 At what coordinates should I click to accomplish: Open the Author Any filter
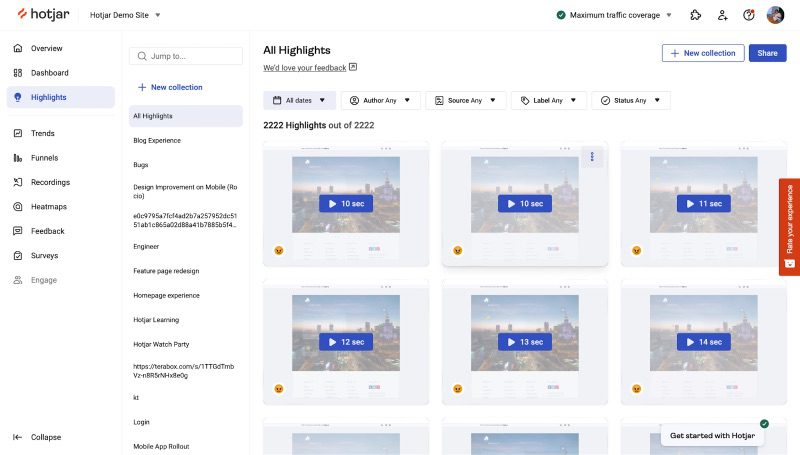[380, 100]
